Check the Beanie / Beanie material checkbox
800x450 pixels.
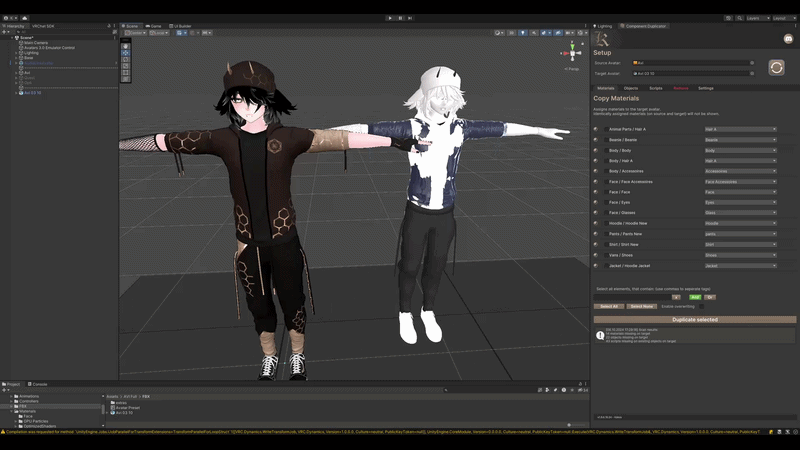[x=606, y=140]
